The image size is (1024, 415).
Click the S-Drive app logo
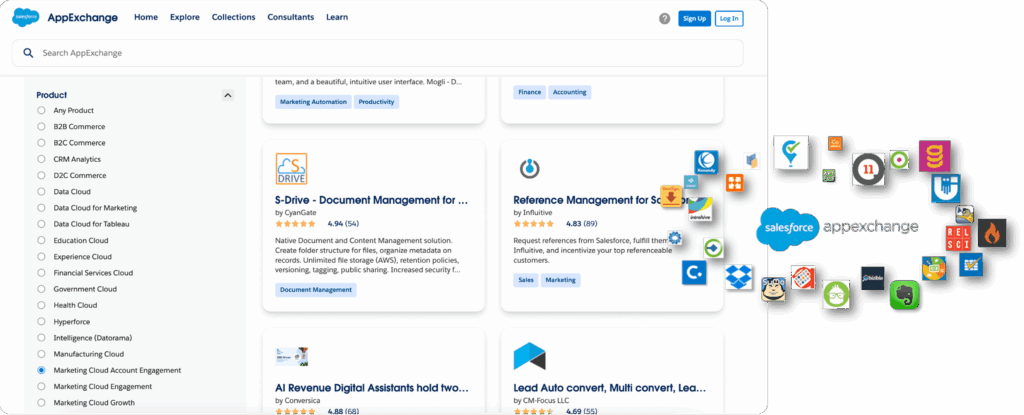(x=291, y=169)
